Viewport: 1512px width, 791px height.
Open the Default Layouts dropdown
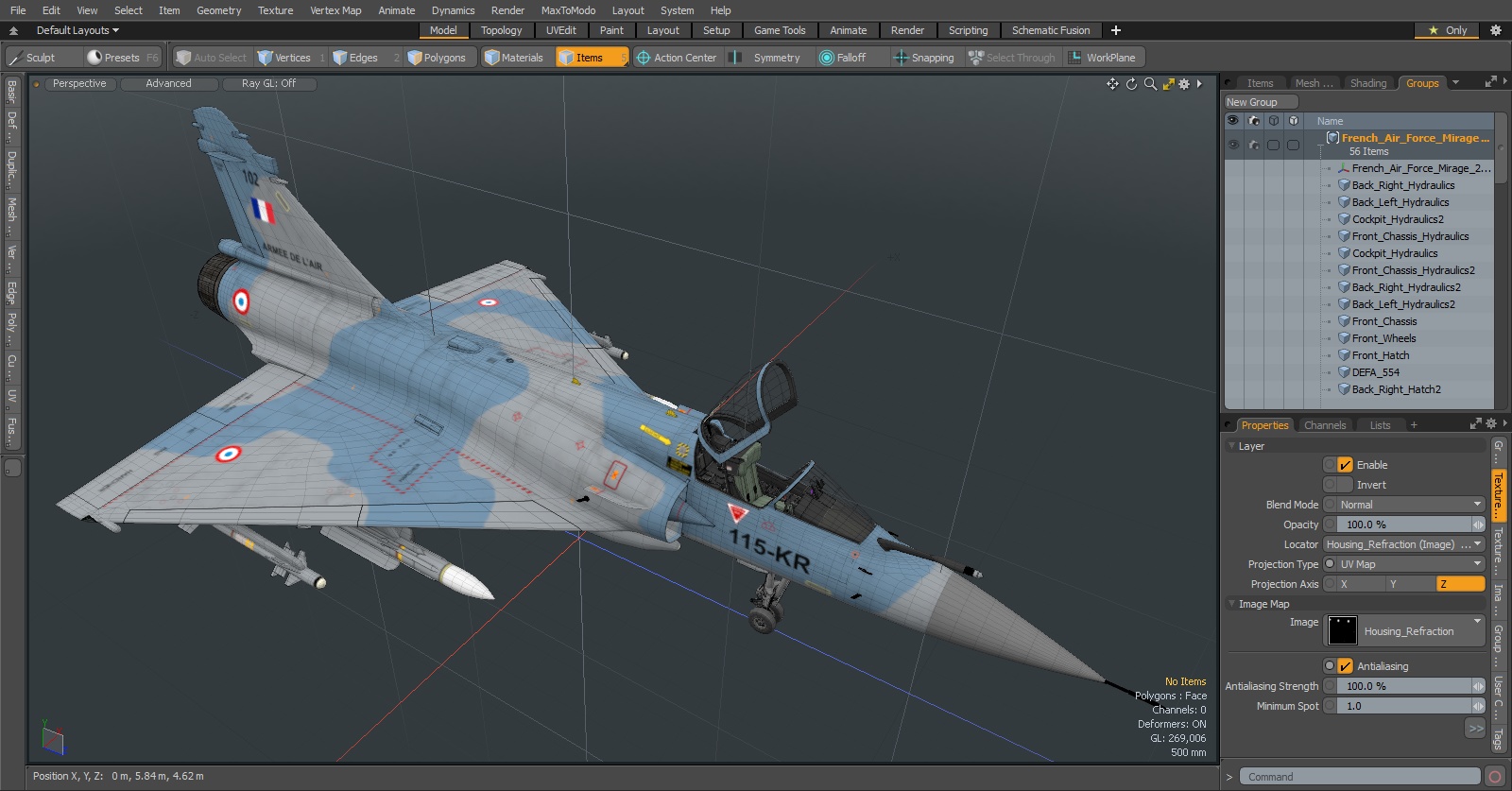(77, 30)
